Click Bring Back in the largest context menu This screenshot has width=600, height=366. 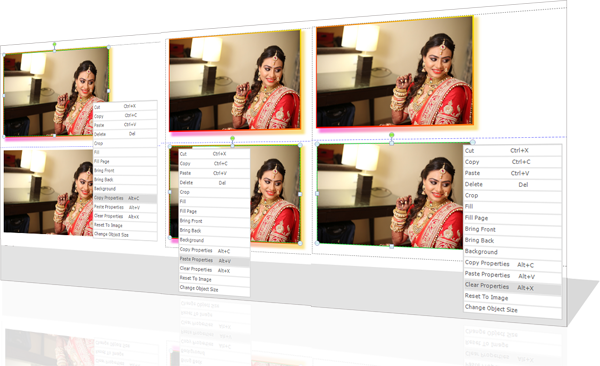pyautogui.click(x=512, y=241)
